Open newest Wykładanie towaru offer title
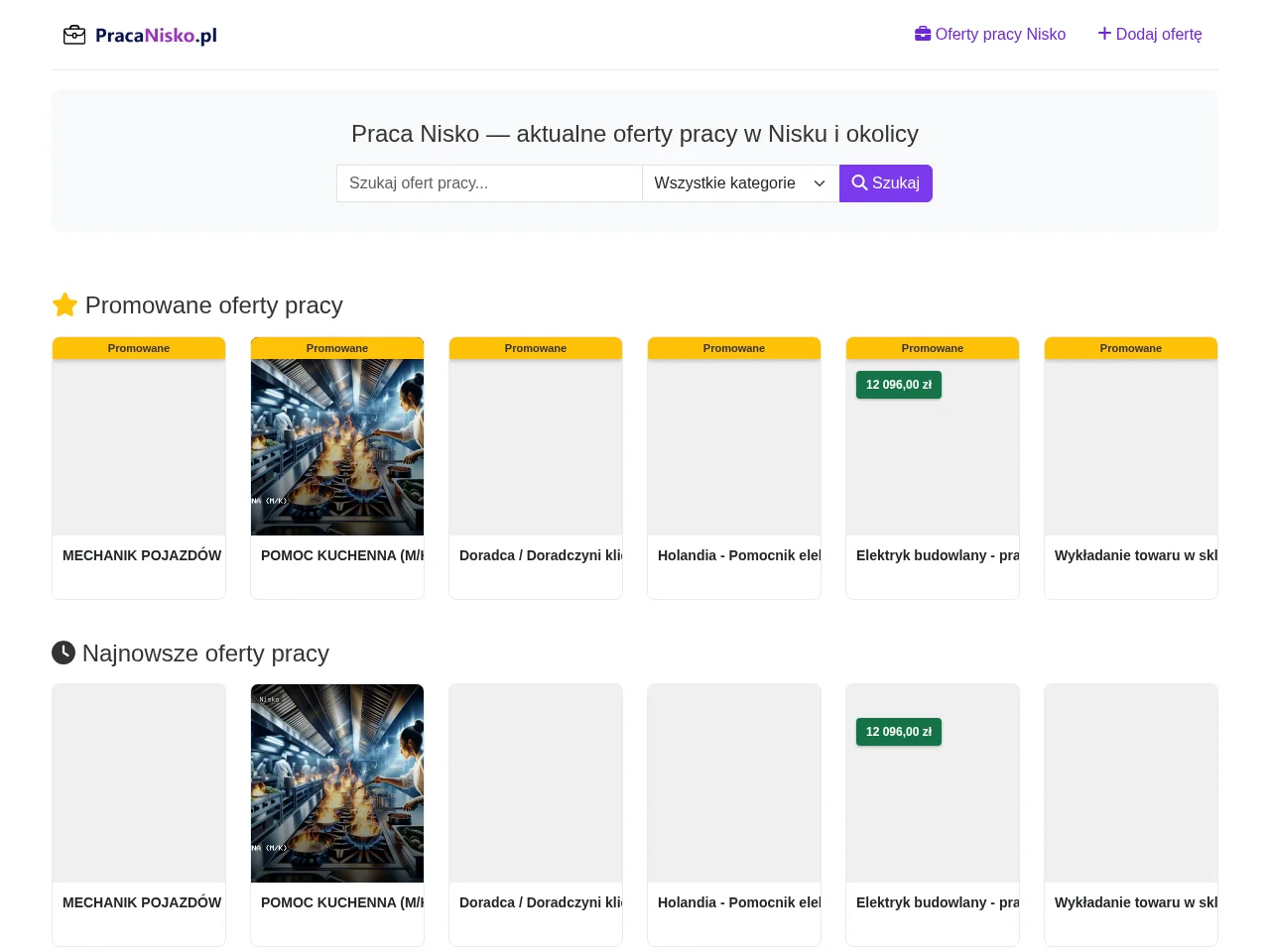Image resolution: width=1270 pixels, height=952 pixels. pyautogui.click(x=1136, y=902)
